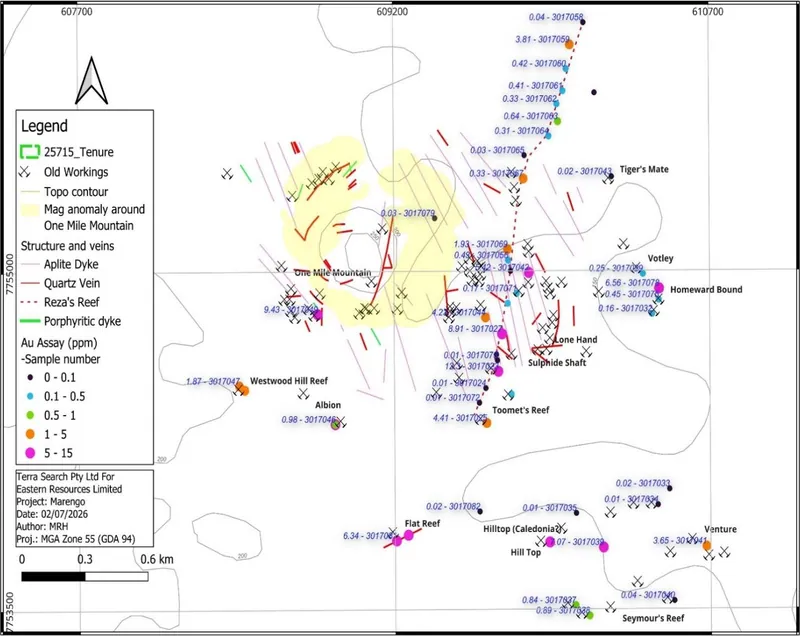Click the Old Workings crossed-picks legend symbol
The image size is (800, 636).
24,171
